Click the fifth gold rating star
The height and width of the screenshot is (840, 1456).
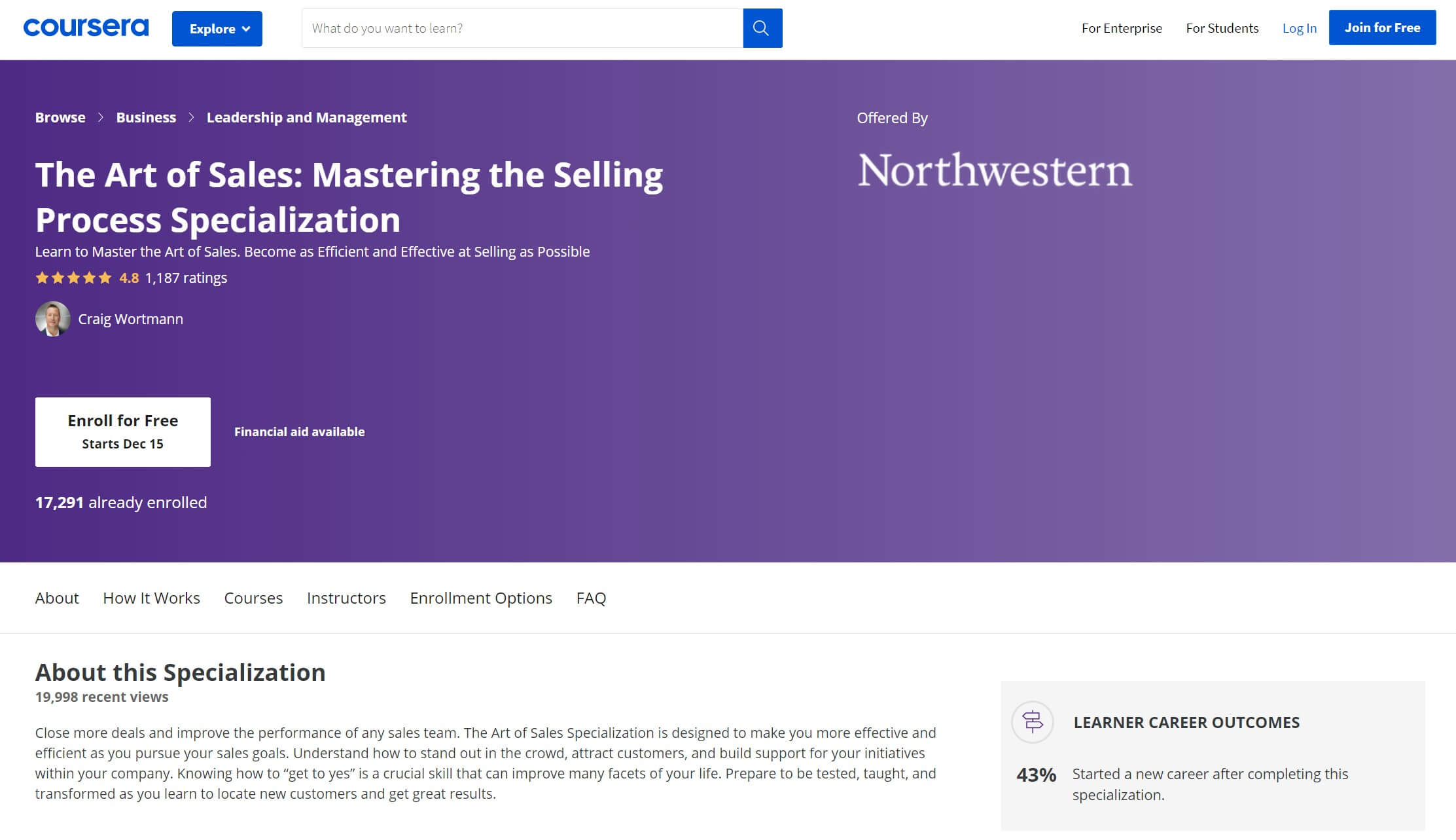[x=105, y=277]
